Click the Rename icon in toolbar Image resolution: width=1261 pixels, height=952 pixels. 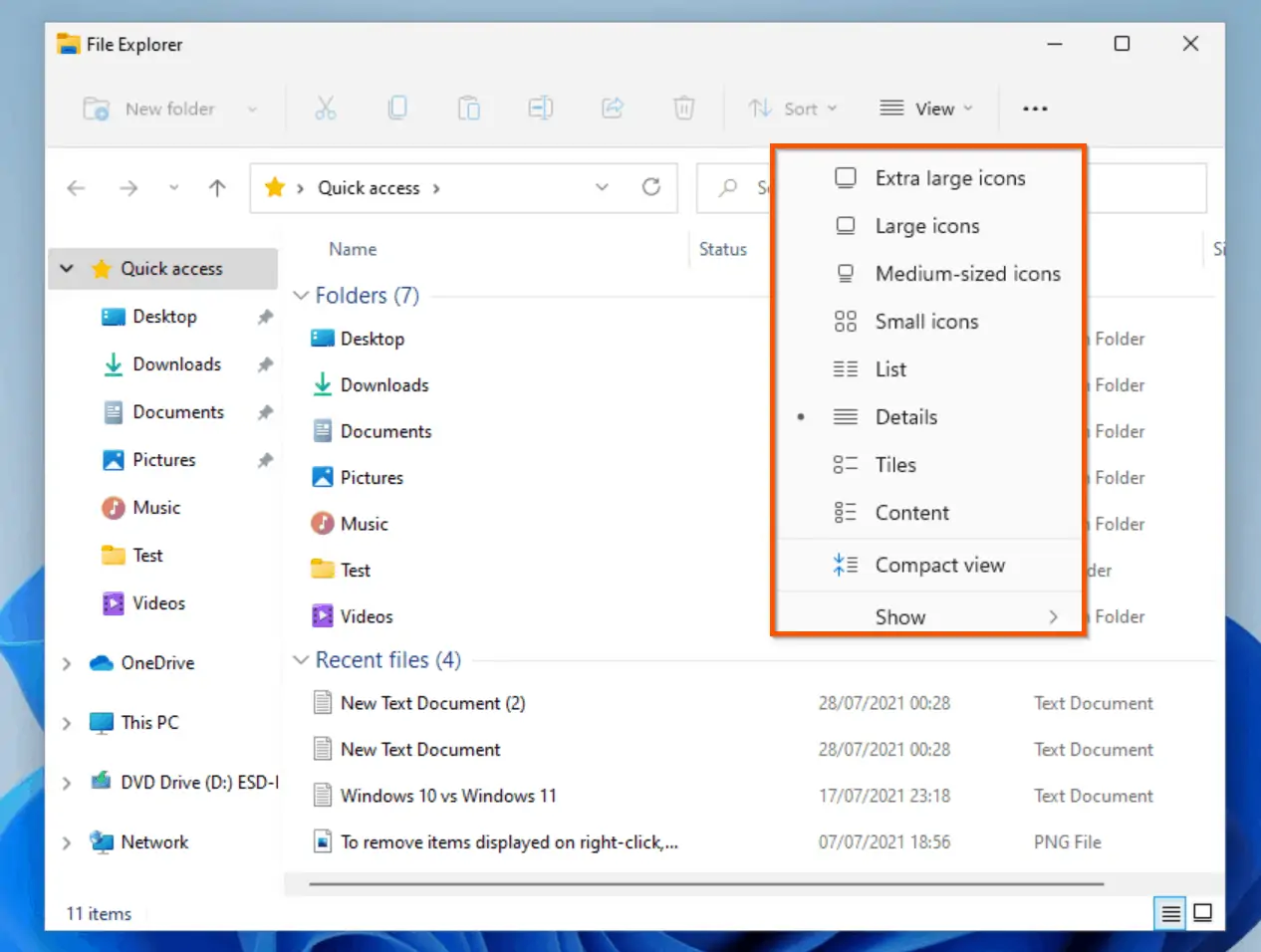click(x=541, y=109)
